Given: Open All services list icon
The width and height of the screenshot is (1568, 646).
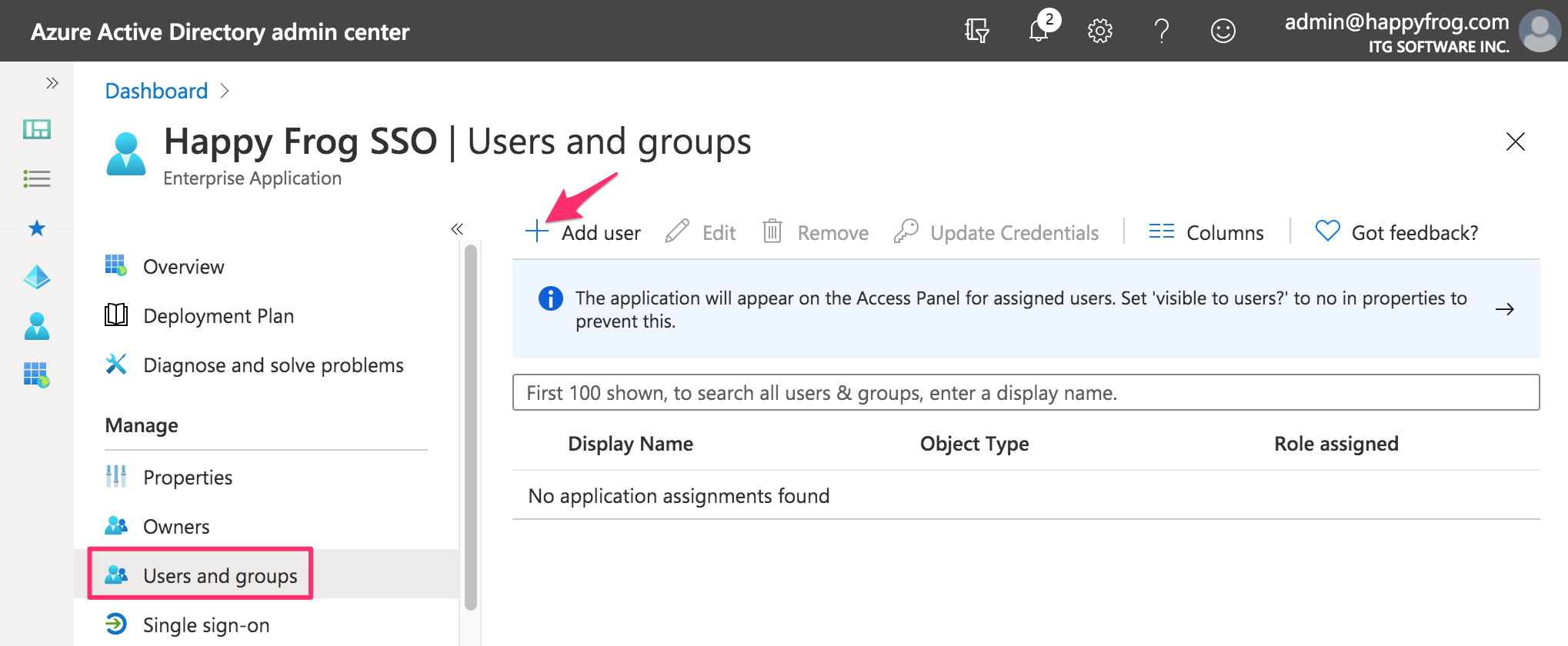Looking at the screenshot, I should coord(37,179).
